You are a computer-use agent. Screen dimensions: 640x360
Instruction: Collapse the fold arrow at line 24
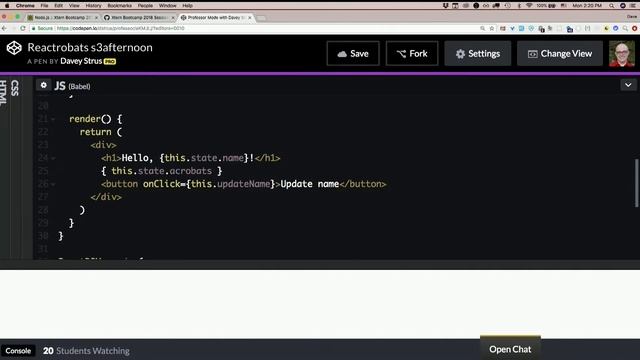click(53, 158)
